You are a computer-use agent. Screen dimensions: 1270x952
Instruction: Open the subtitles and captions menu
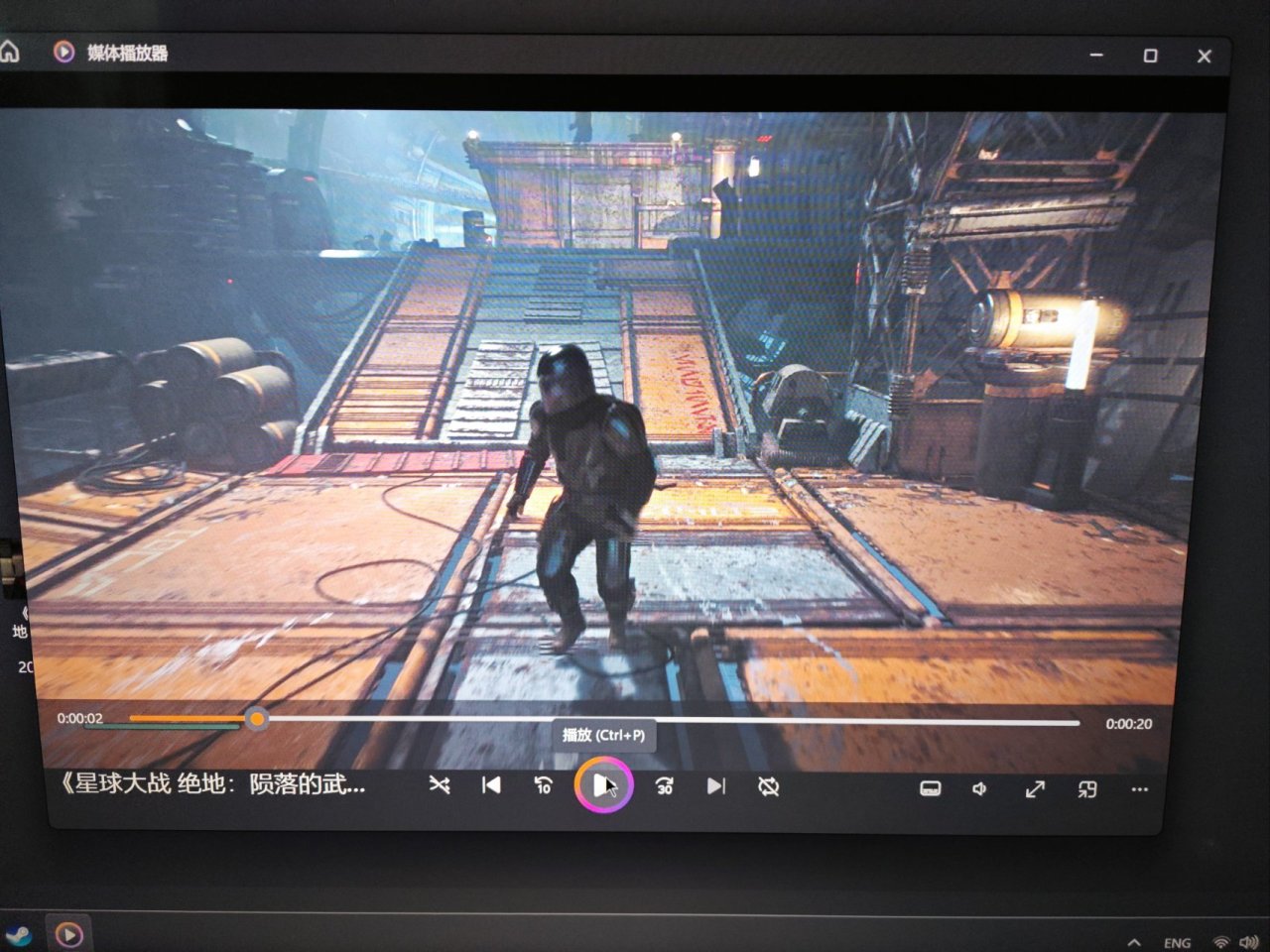930,788
